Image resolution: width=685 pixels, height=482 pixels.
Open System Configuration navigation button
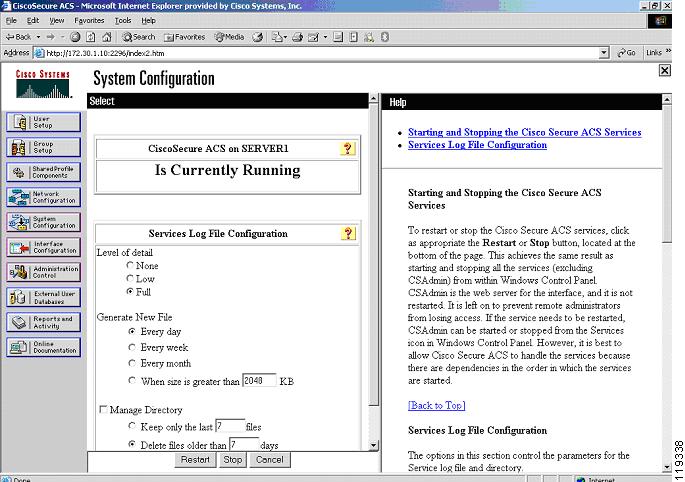(x=43, y=222)
